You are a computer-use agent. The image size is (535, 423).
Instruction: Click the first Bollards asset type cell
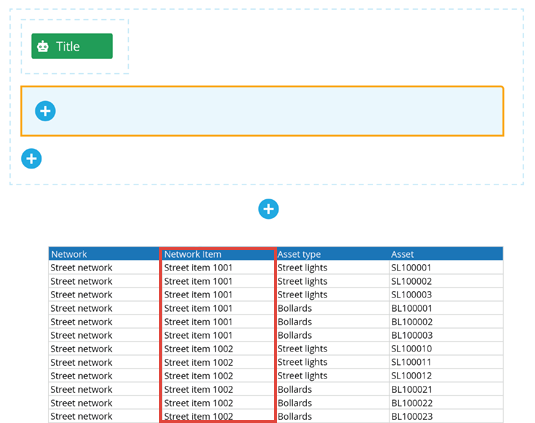pos(332,308)
